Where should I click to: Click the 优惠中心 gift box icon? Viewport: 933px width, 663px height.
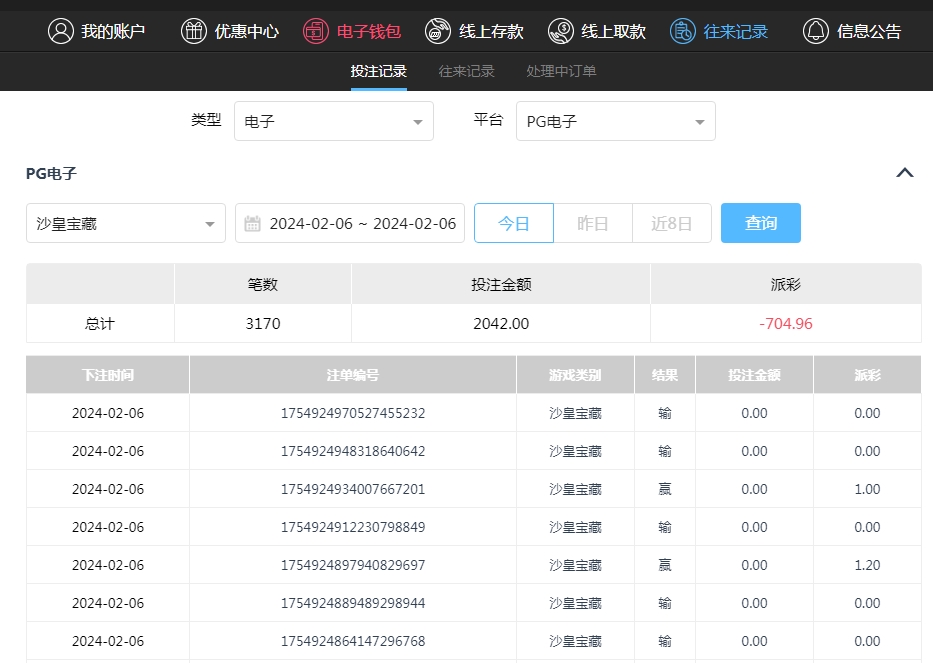pos(194,31)
